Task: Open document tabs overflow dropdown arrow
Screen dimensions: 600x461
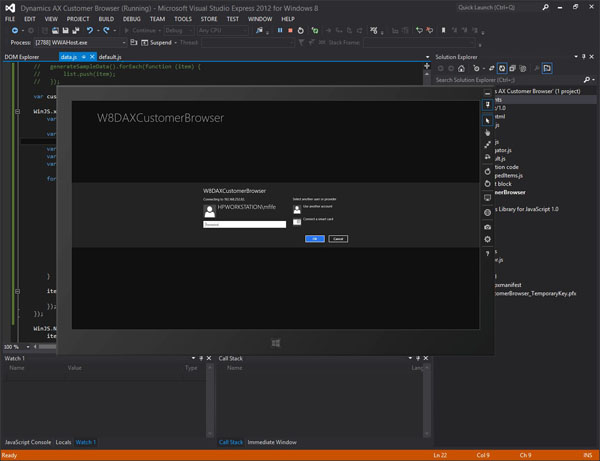Action: point(427,57)
